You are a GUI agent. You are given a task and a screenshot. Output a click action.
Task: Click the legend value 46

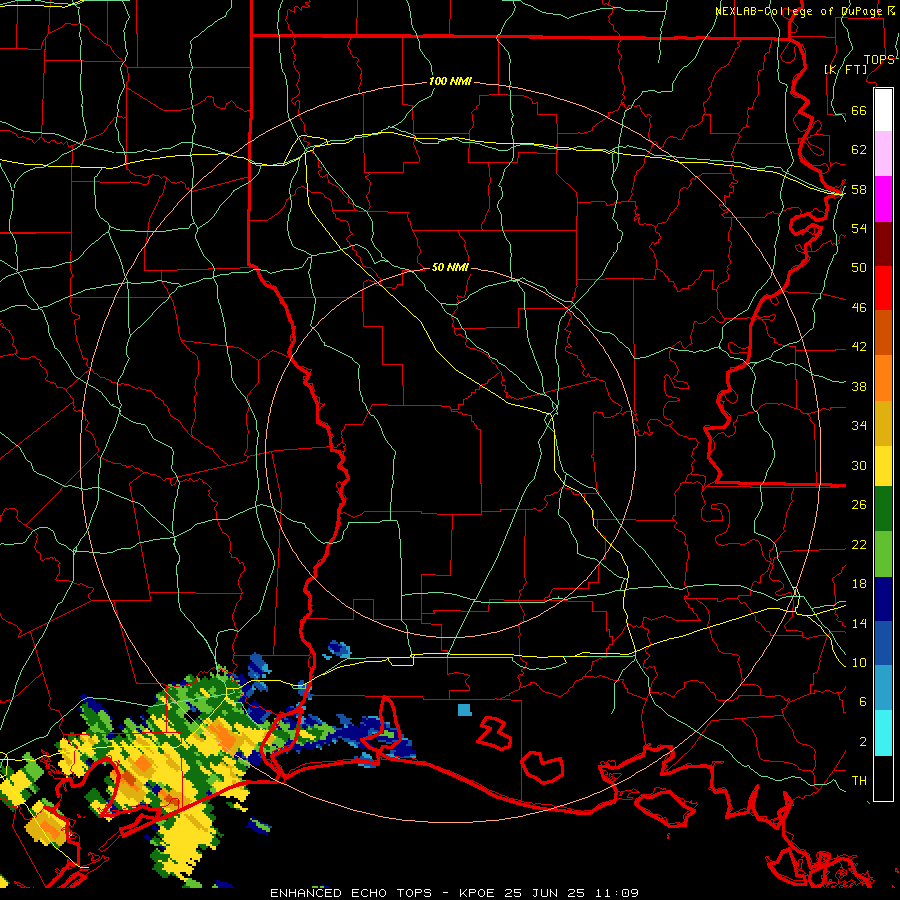[x=859, y=308]
